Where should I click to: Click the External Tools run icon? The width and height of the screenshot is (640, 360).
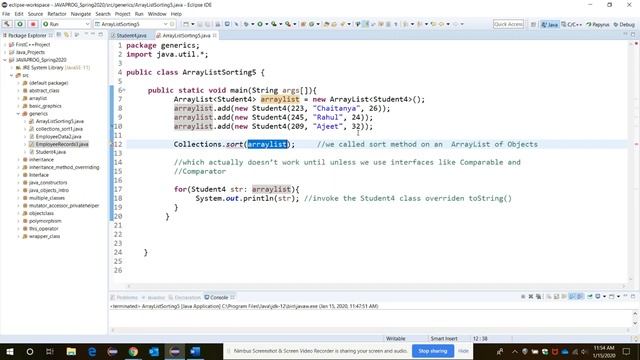288,24
